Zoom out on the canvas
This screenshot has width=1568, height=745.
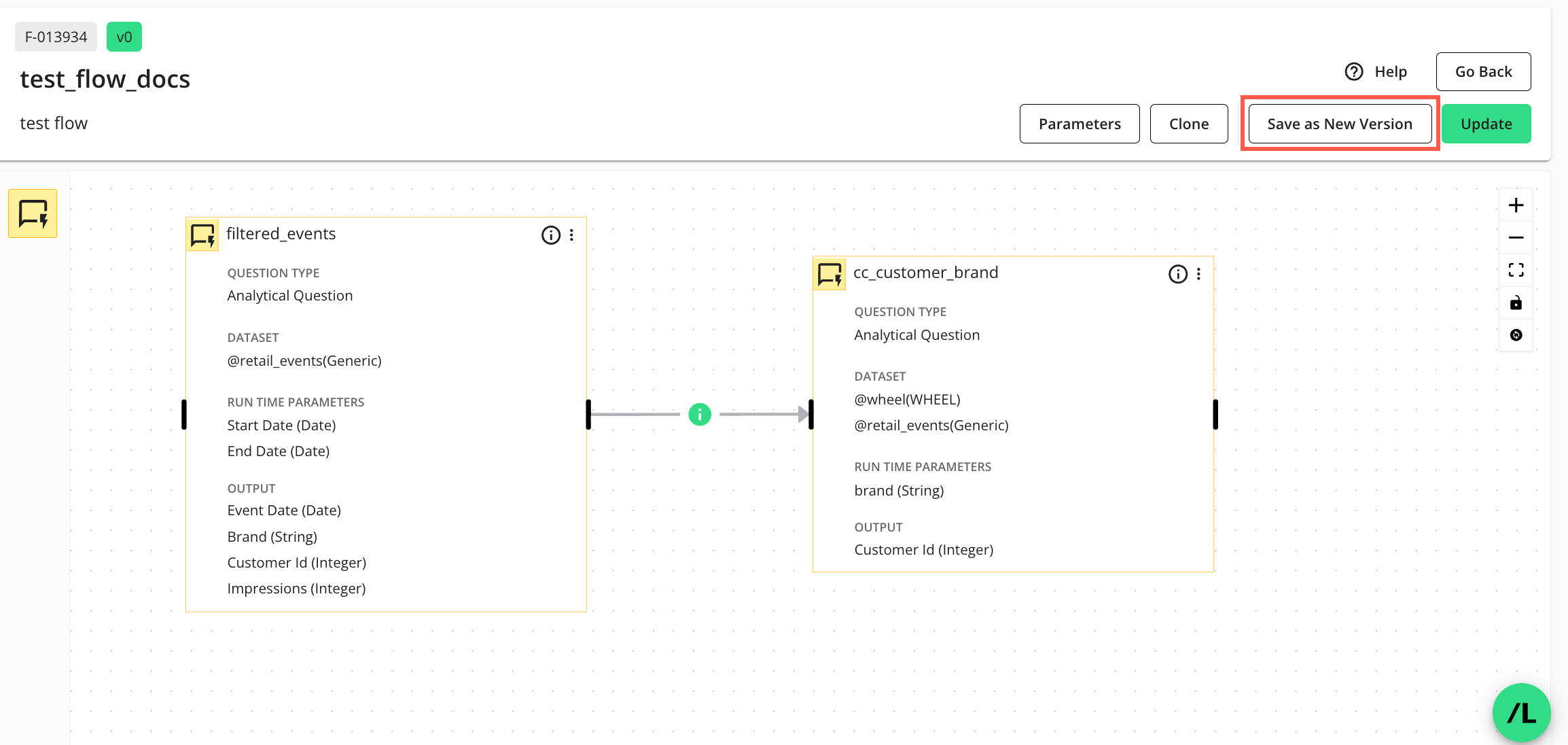[x=1516, y=238]
